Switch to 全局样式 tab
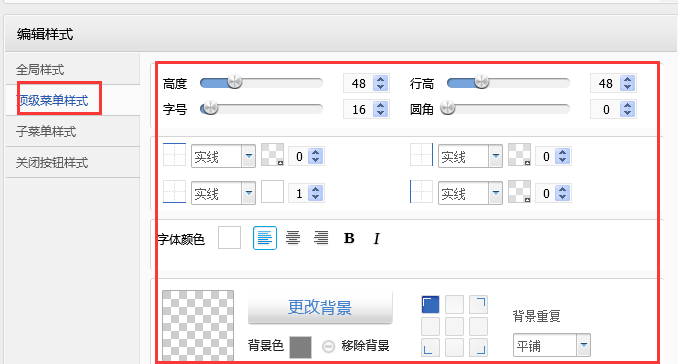Image resolution: width=678 pixels, height=364 pixels. coord(40,70)
